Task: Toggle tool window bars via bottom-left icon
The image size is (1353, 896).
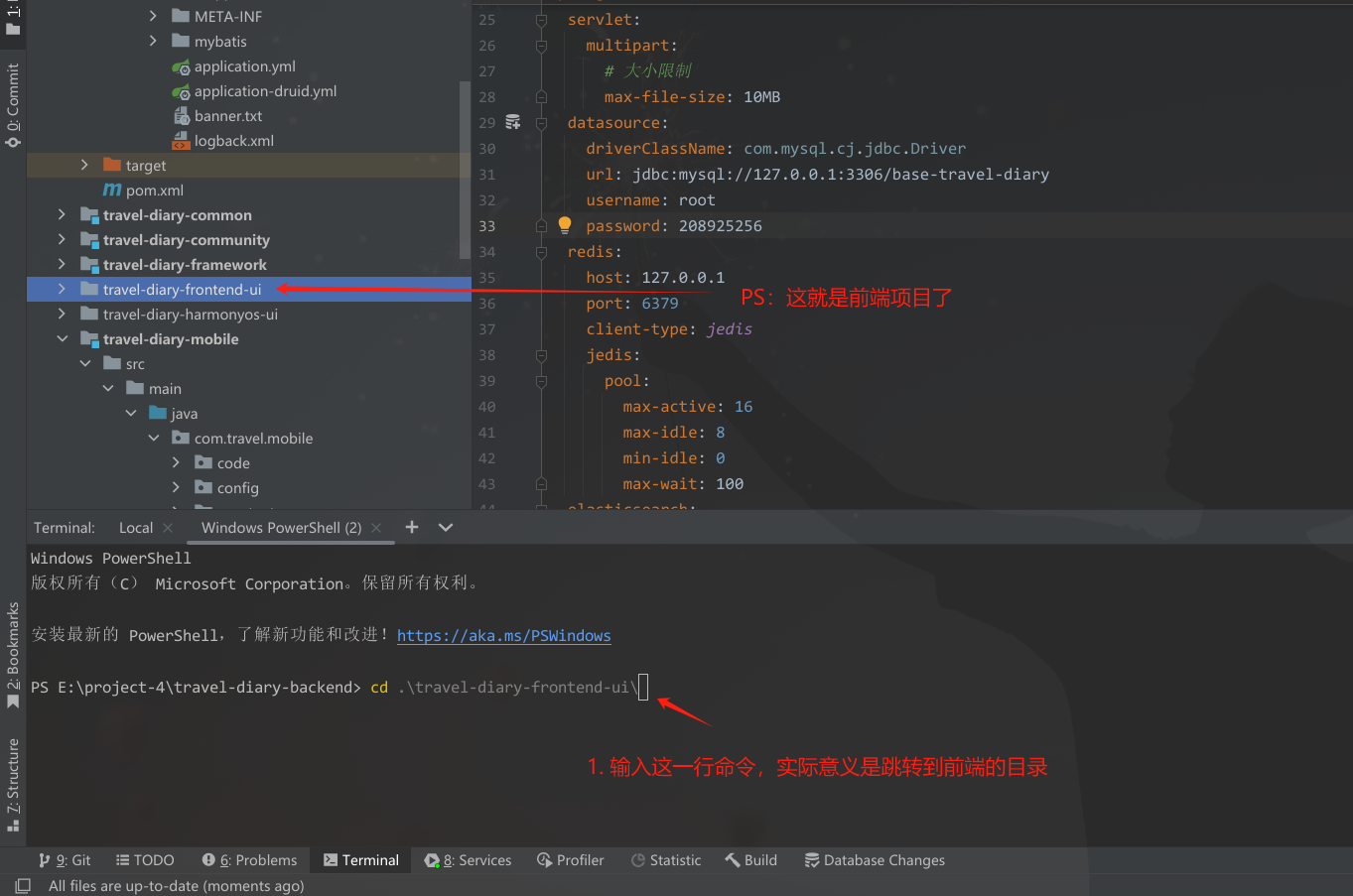Action: coord(22,885)
